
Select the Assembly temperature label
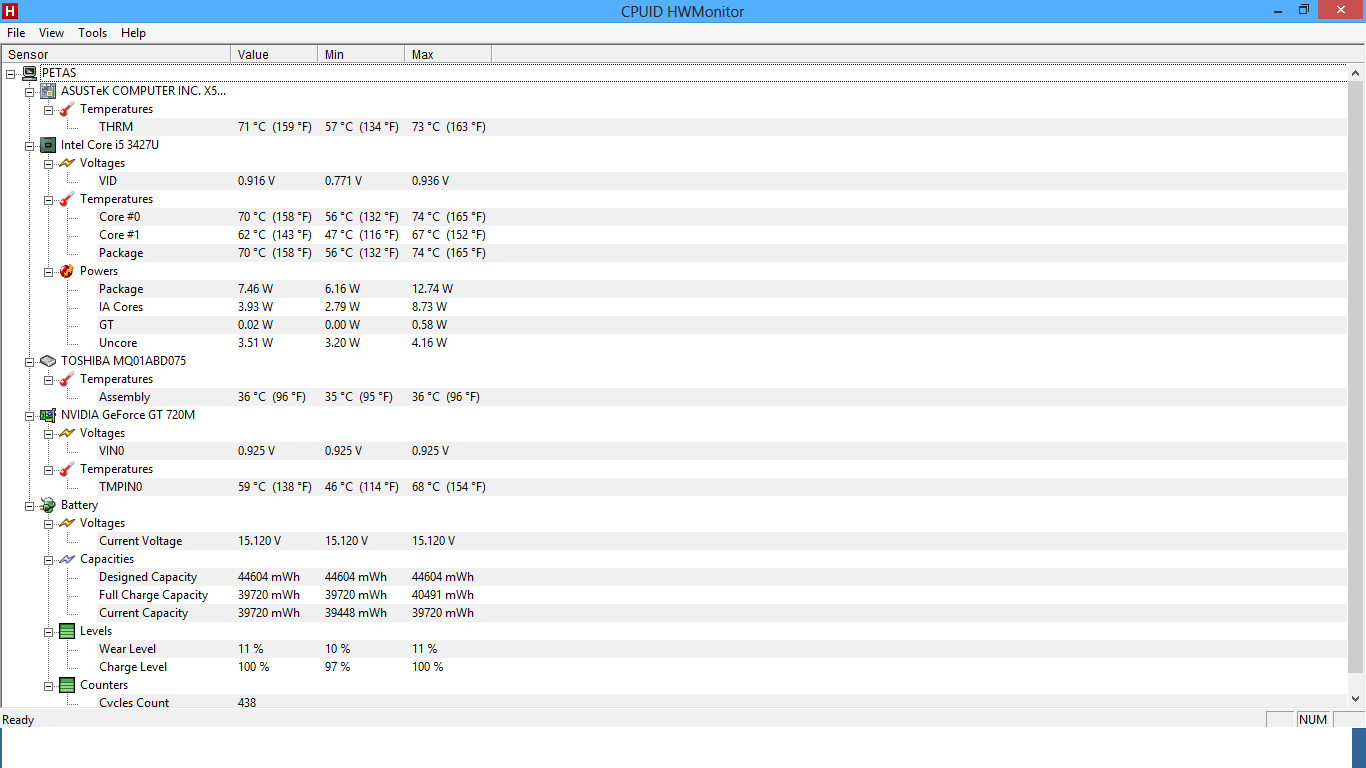(124, 397)
